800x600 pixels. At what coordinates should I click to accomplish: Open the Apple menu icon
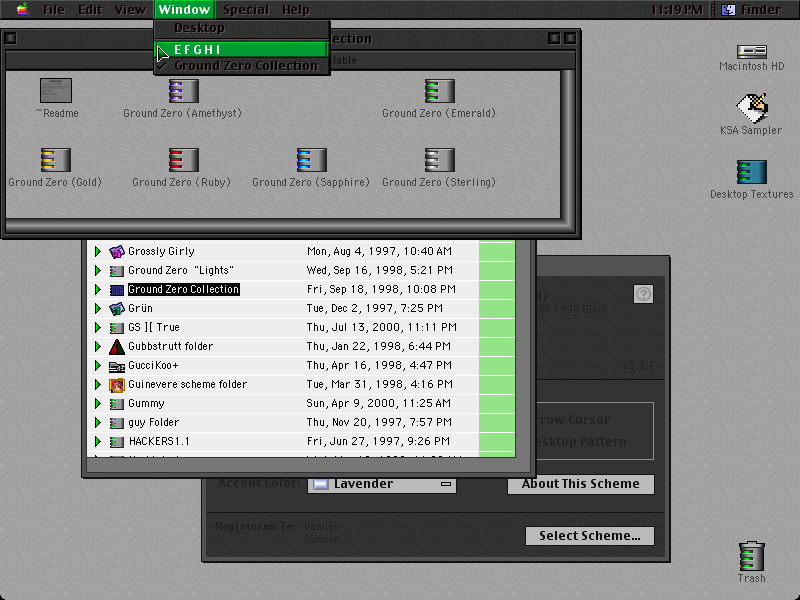(x=22, y=9)
